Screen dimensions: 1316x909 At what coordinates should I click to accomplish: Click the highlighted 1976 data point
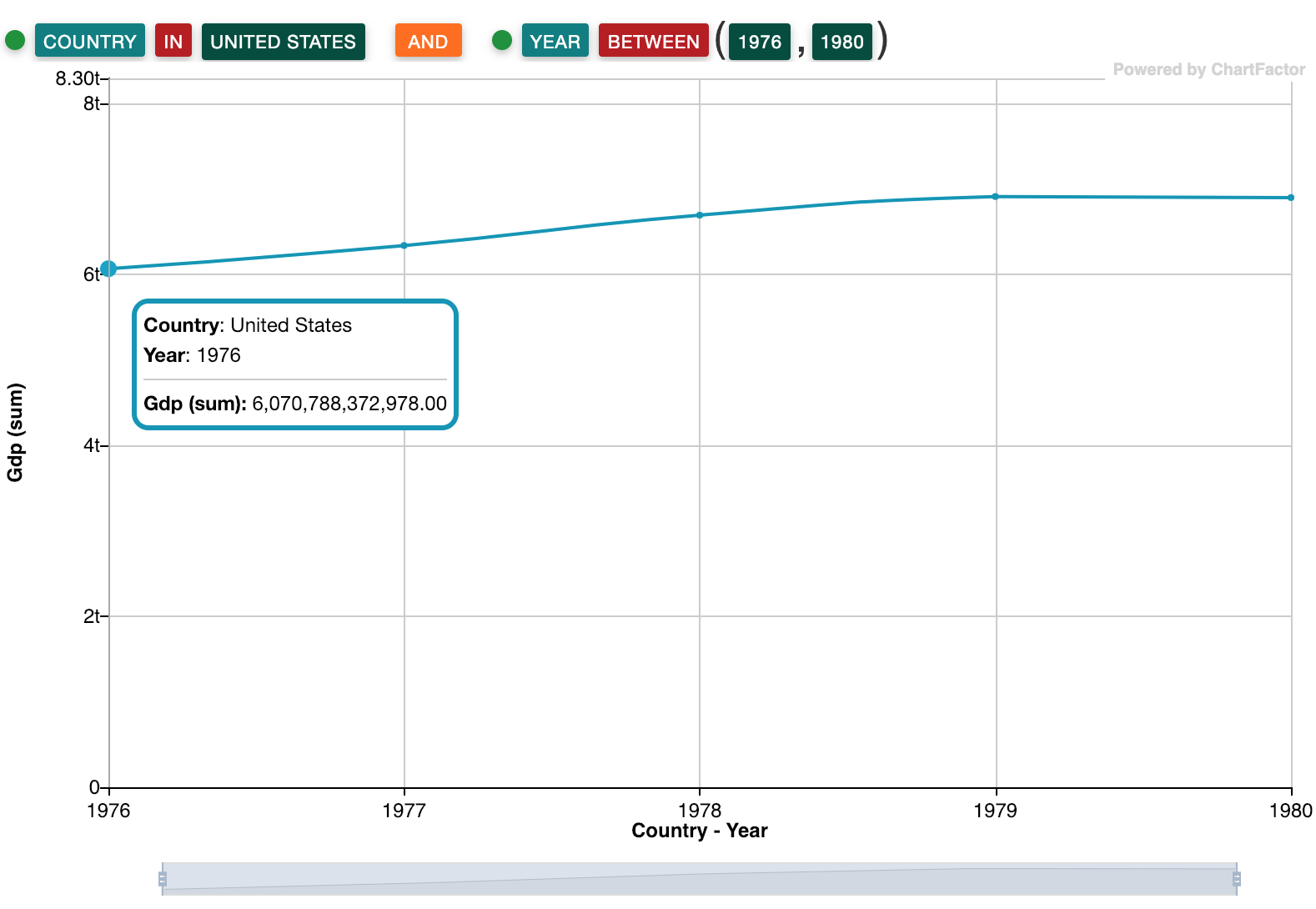click(x=108, y=269)
